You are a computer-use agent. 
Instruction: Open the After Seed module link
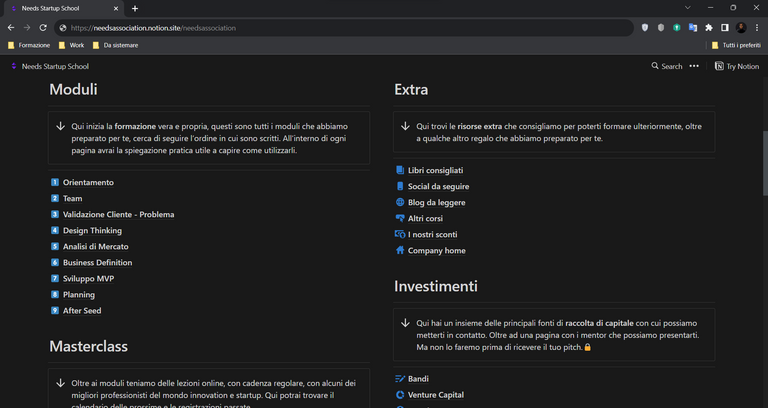pos(82,311)
